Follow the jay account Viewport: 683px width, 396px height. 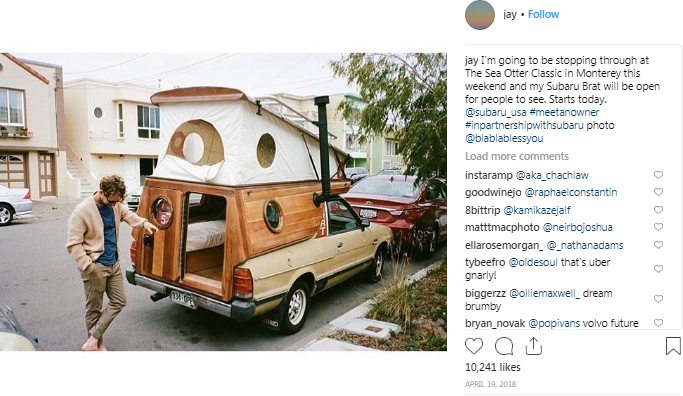543,14
